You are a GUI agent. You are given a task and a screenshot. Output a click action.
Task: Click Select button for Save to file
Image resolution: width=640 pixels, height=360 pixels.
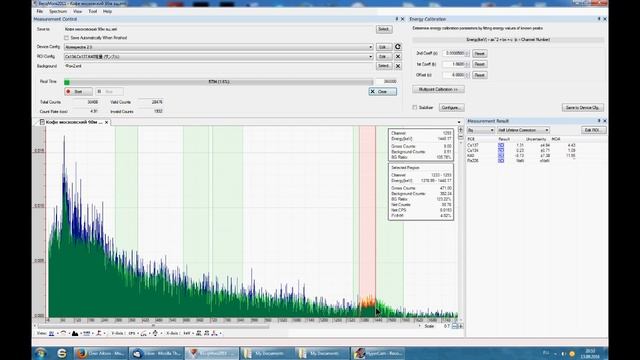(384, 29)
